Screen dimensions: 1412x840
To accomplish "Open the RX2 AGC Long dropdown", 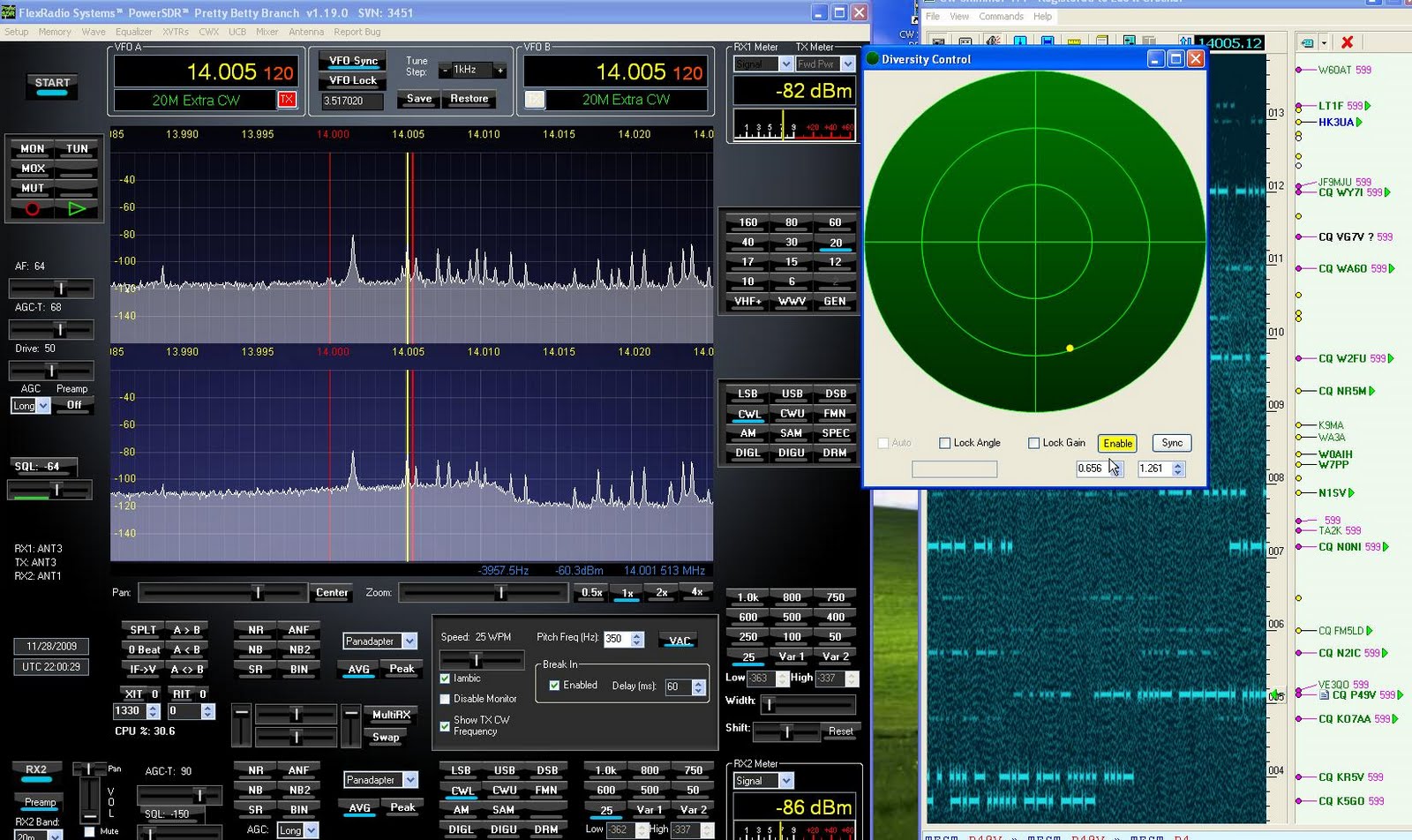I will click(x=310, y=830).
